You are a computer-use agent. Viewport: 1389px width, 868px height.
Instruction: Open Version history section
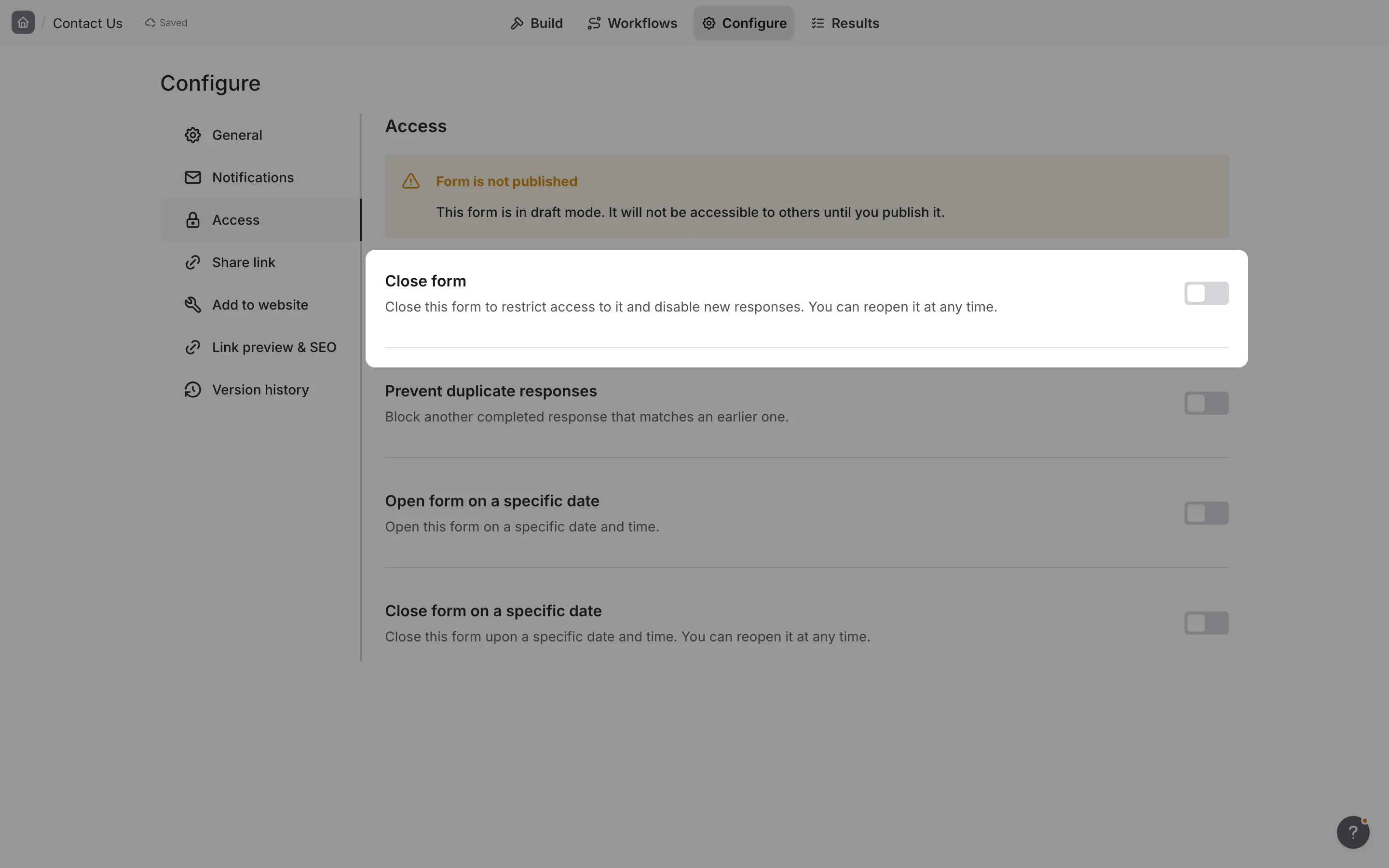pyautogui.click(x=260, y=390)
